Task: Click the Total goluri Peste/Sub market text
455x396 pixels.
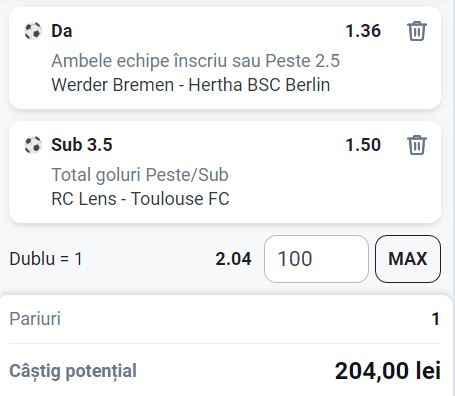Action: click(x=140, y=175)
